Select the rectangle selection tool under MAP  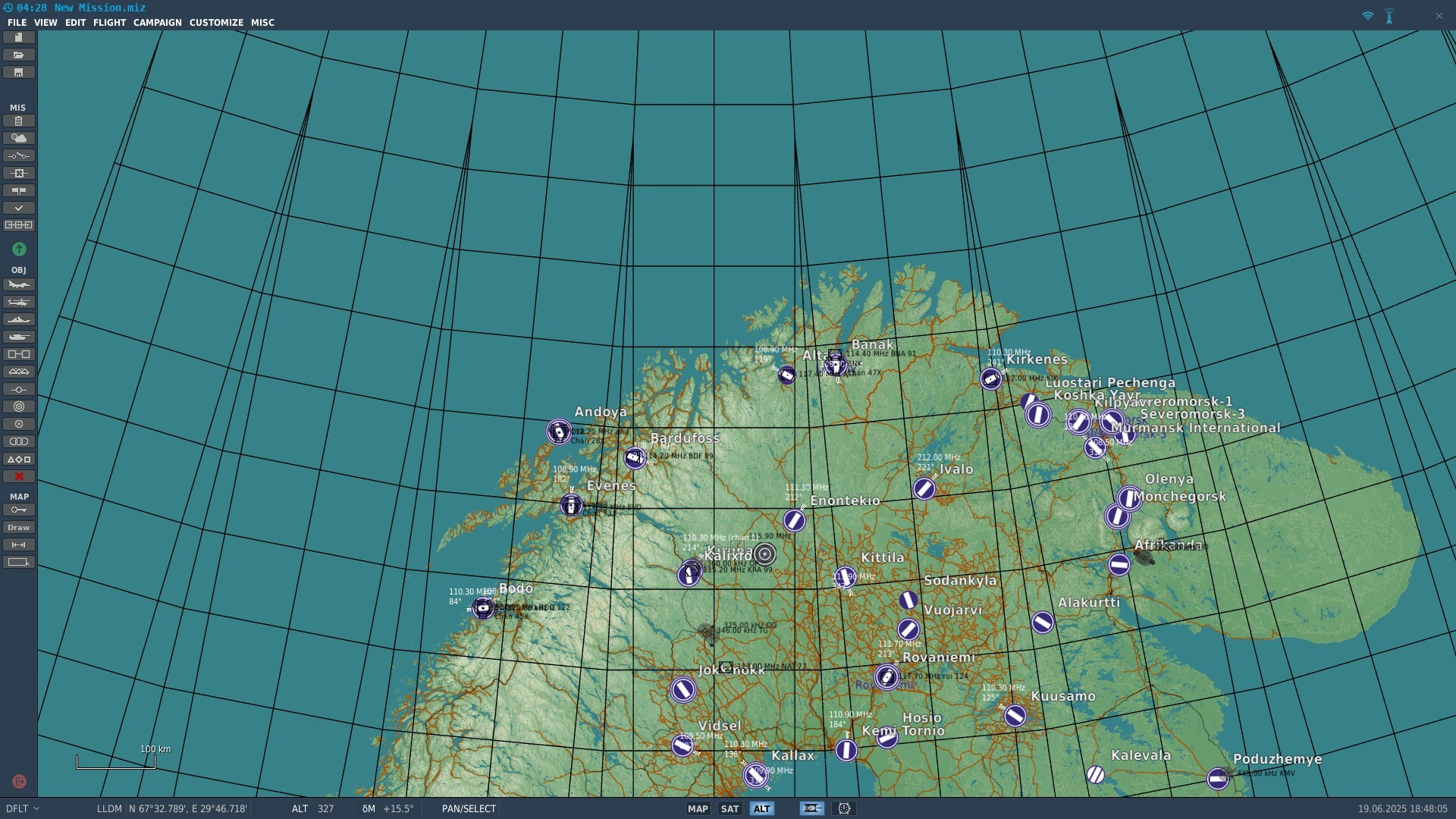pos(19,562)
